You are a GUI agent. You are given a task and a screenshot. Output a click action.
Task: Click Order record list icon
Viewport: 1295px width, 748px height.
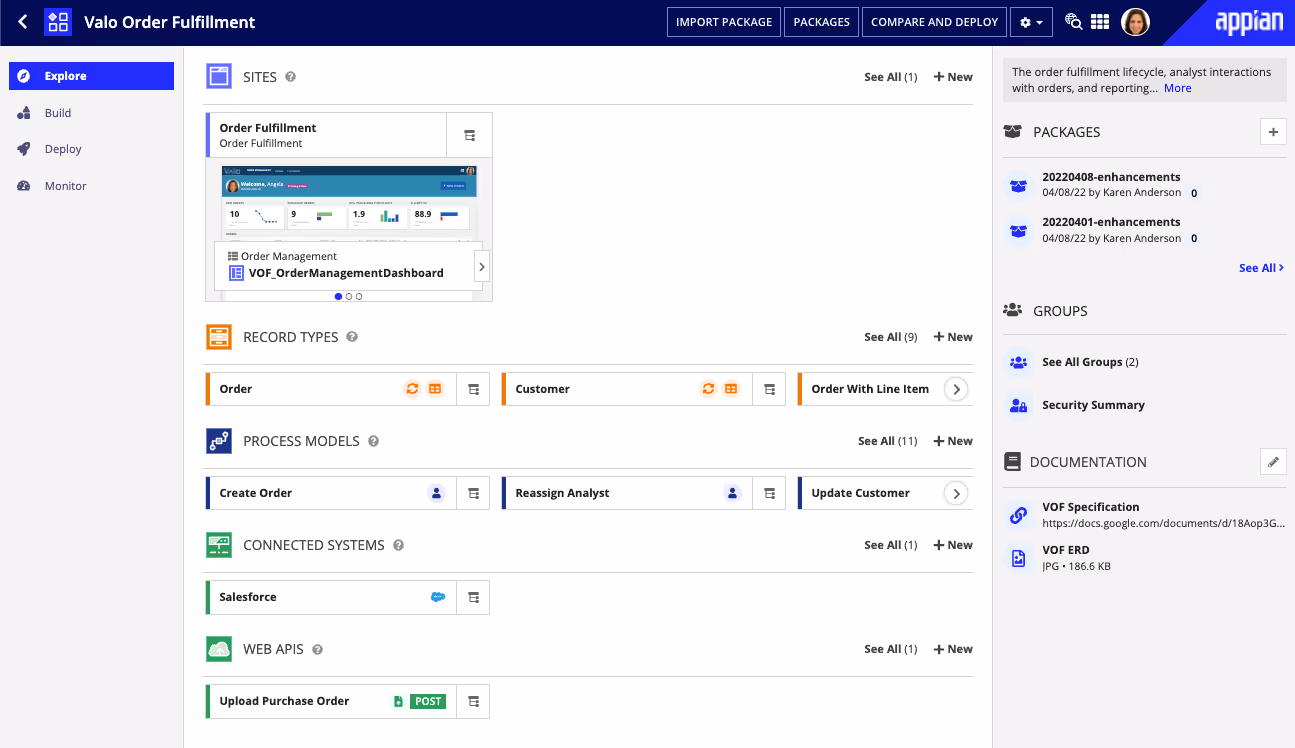pos(435,389)
